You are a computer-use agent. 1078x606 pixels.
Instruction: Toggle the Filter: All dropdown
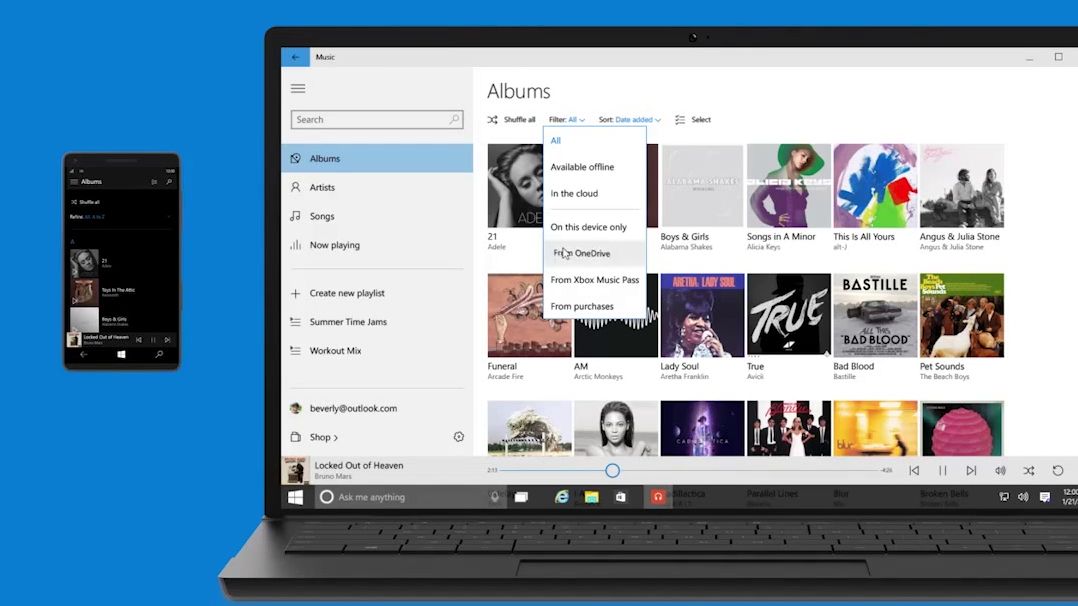click(567, 120)
